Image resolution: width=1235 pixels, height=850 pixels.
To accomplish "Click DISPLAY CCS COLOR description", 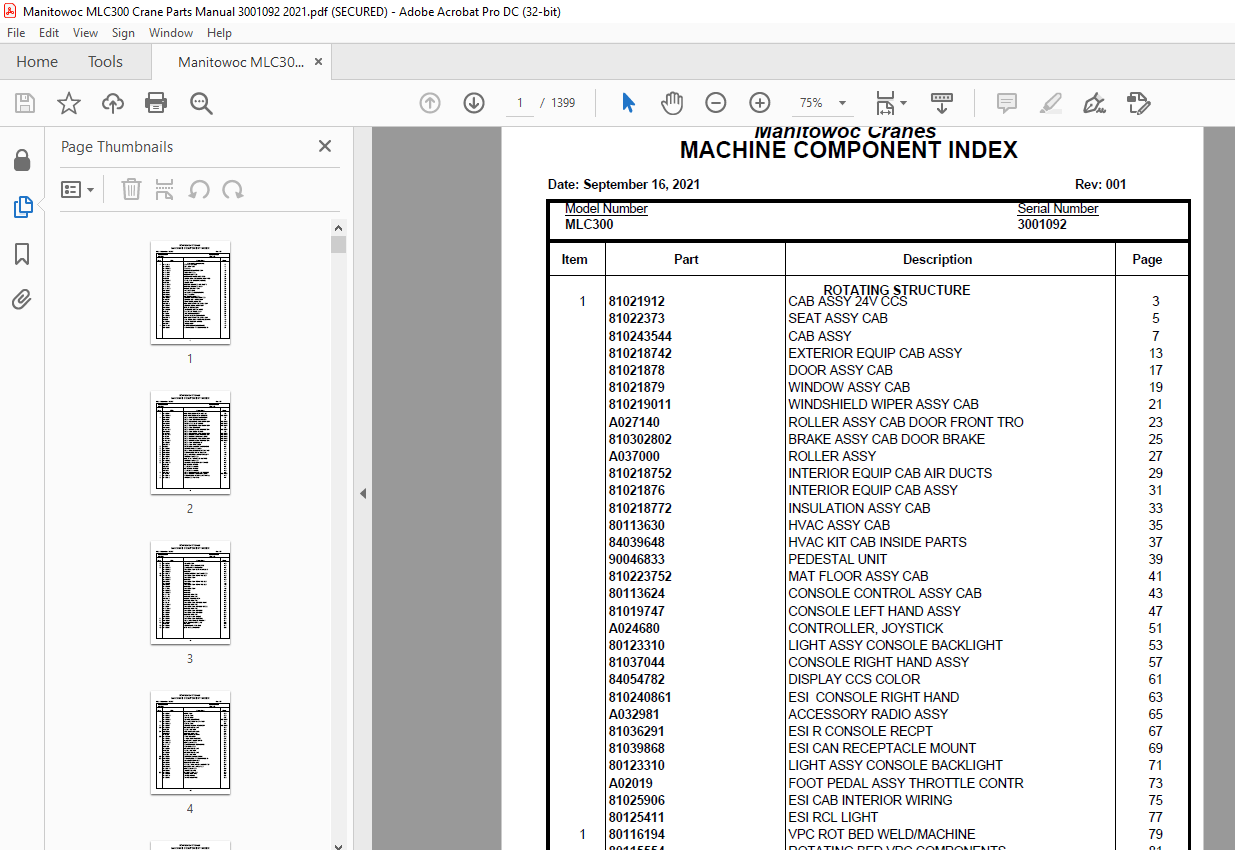I will (854, 679).
